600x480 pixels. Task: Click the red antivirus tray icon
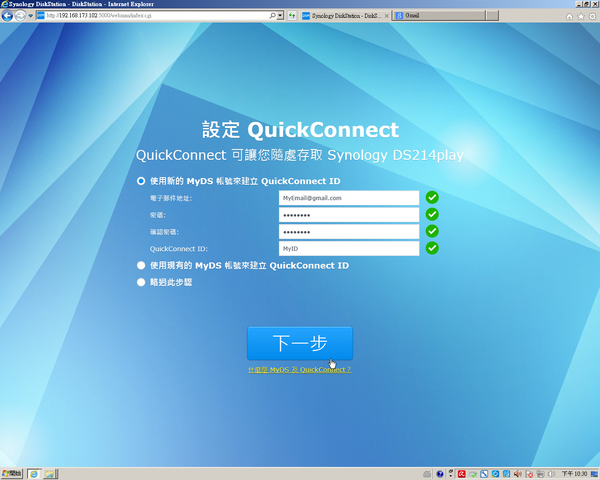coord(461,474)
